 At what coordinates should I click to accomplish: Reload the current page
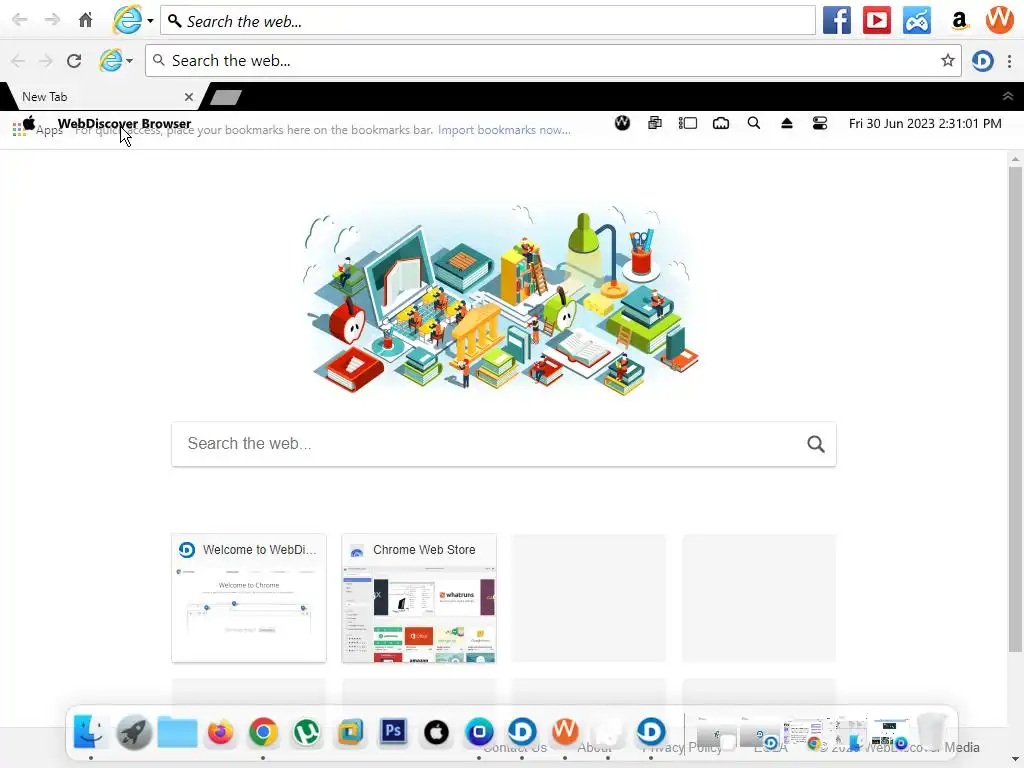tap(74, 61)
